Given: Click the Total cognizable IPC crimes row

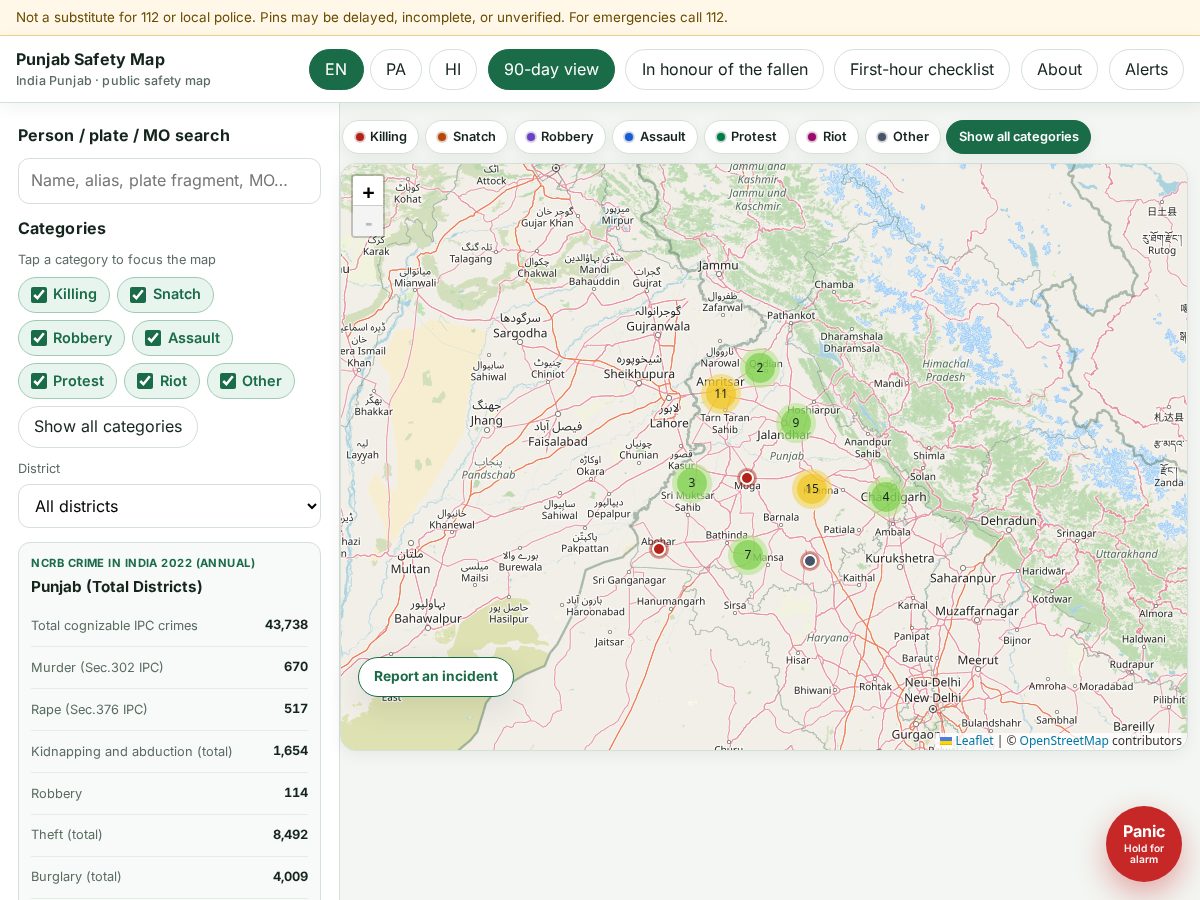Looking at the screenshot, I should pyautogui.click(x=169, y=625).
